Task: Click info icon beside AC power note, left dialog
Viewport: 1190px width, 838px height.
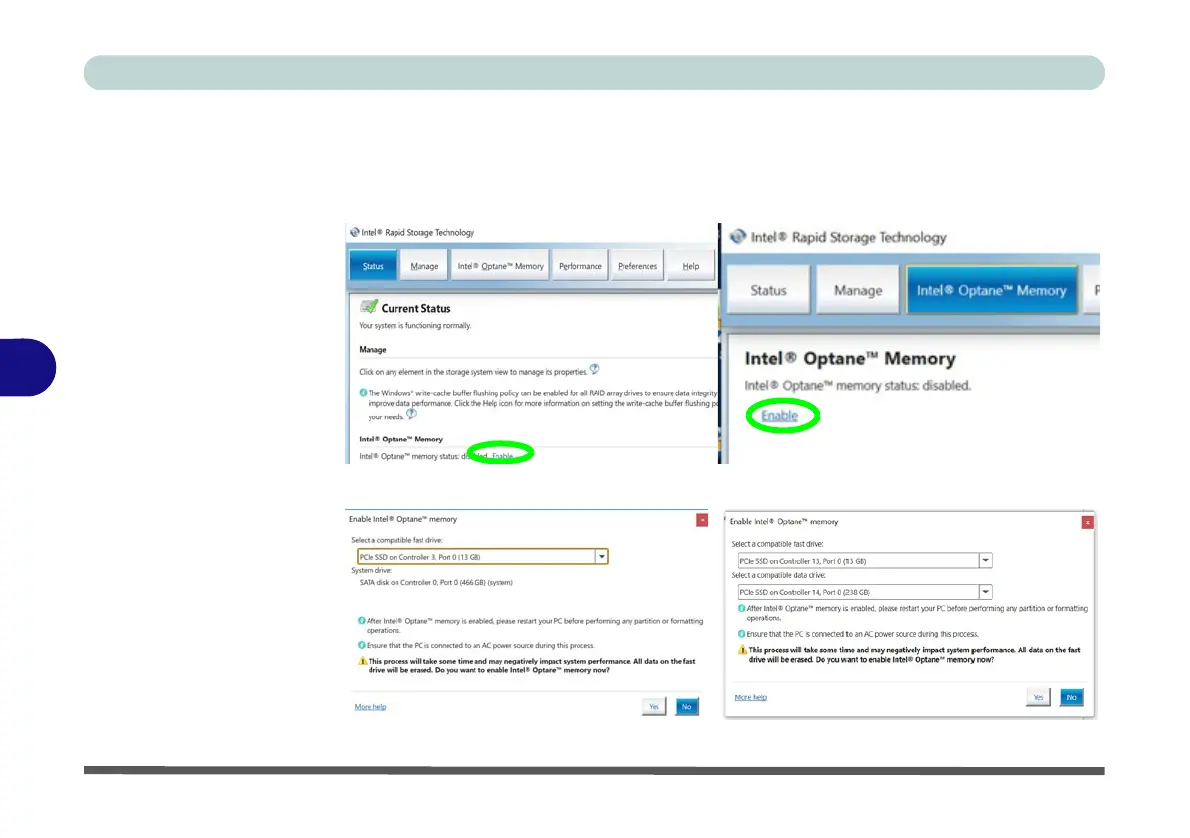Action: [362, 645]
